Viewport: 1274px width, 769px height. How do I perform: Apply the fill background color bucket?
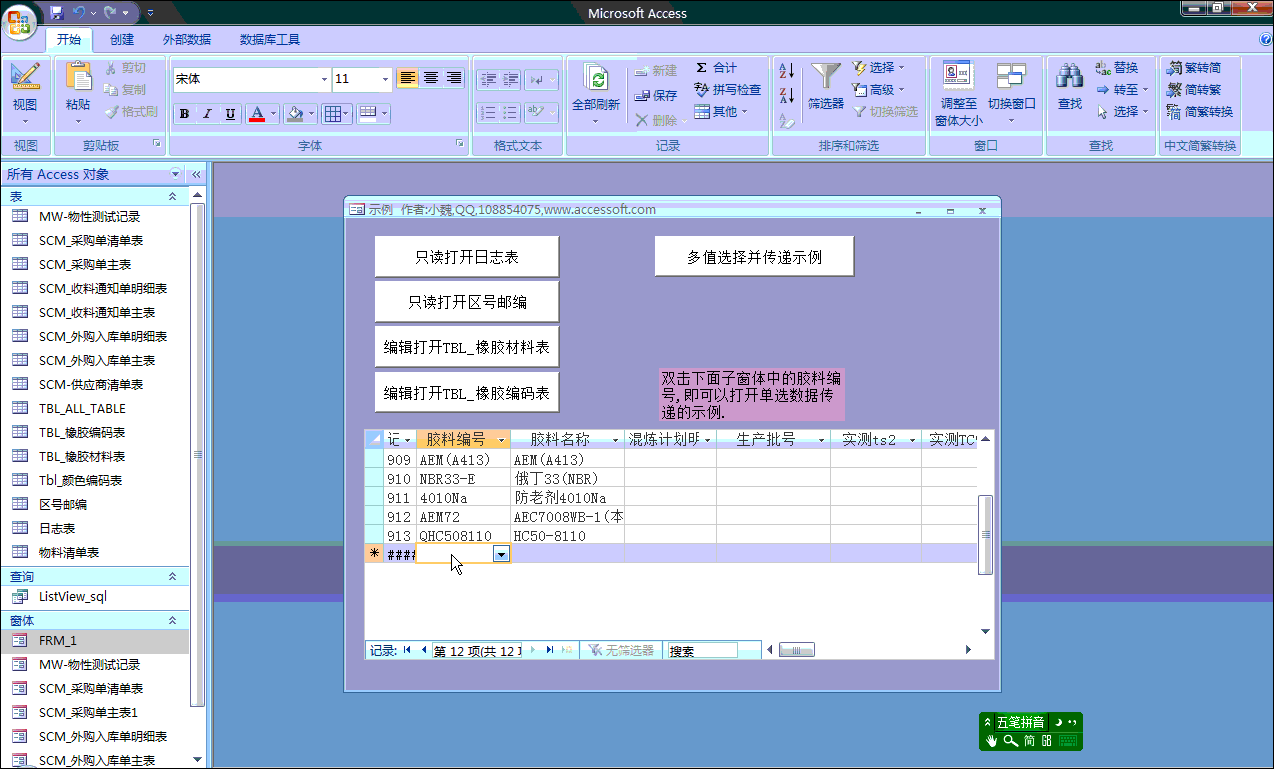[295, 114]
